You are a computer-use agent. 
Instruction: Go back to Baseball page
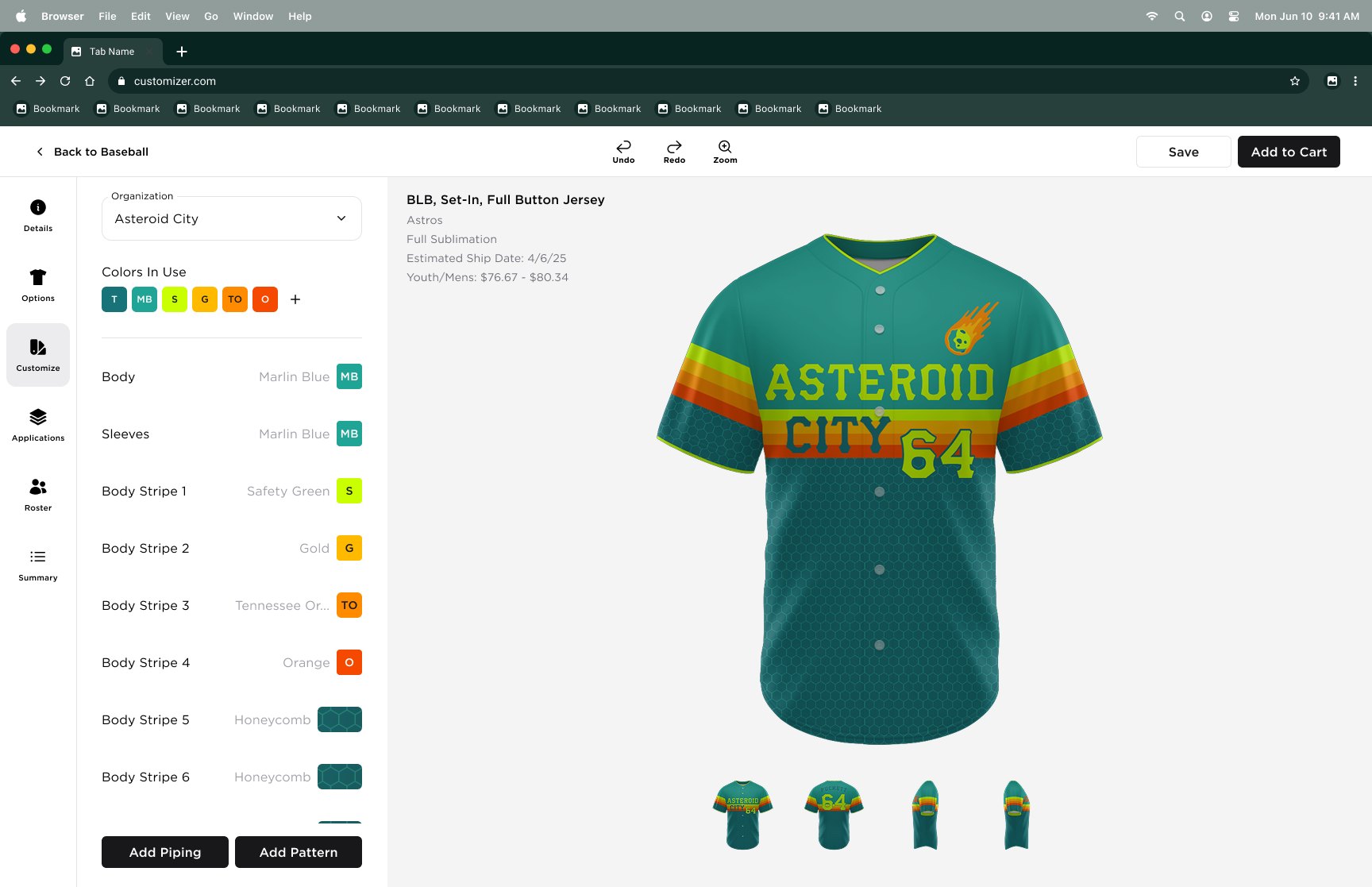tap(92, 152)
